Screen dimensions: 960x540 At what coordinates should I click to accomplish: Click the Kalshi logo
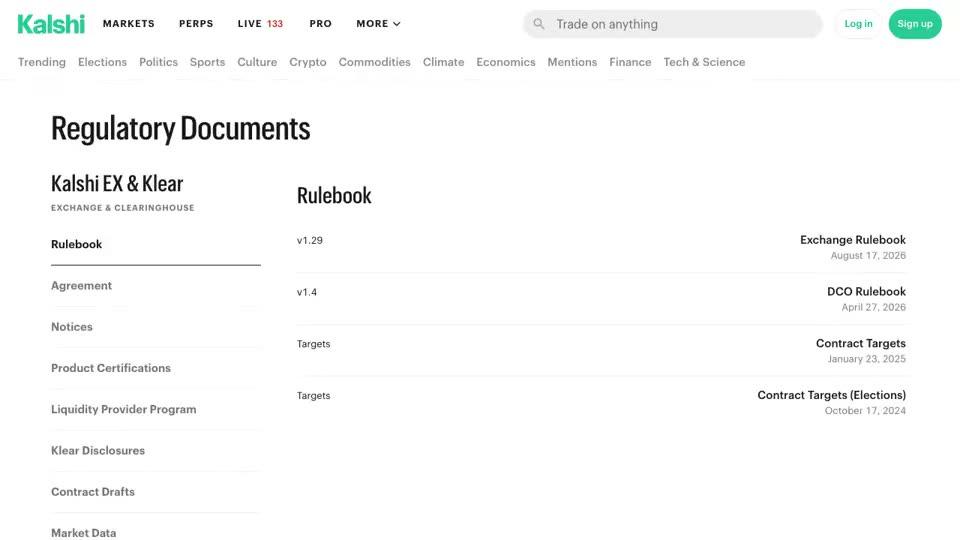pos(51,24)
